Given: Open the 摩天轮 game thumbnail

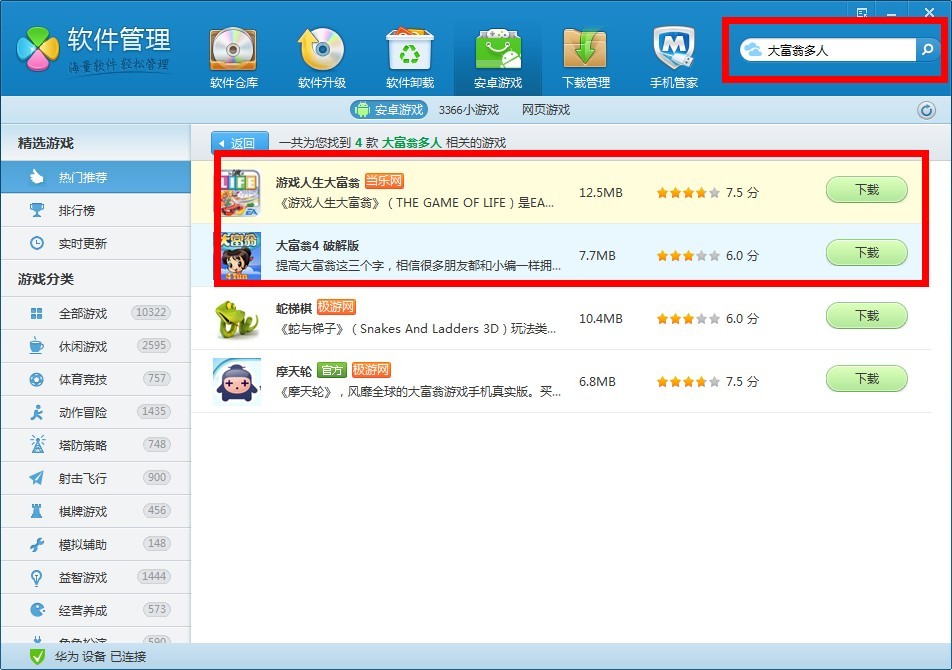Looking at the screenshot, I should pyautogui.click(x=237, y=381).
